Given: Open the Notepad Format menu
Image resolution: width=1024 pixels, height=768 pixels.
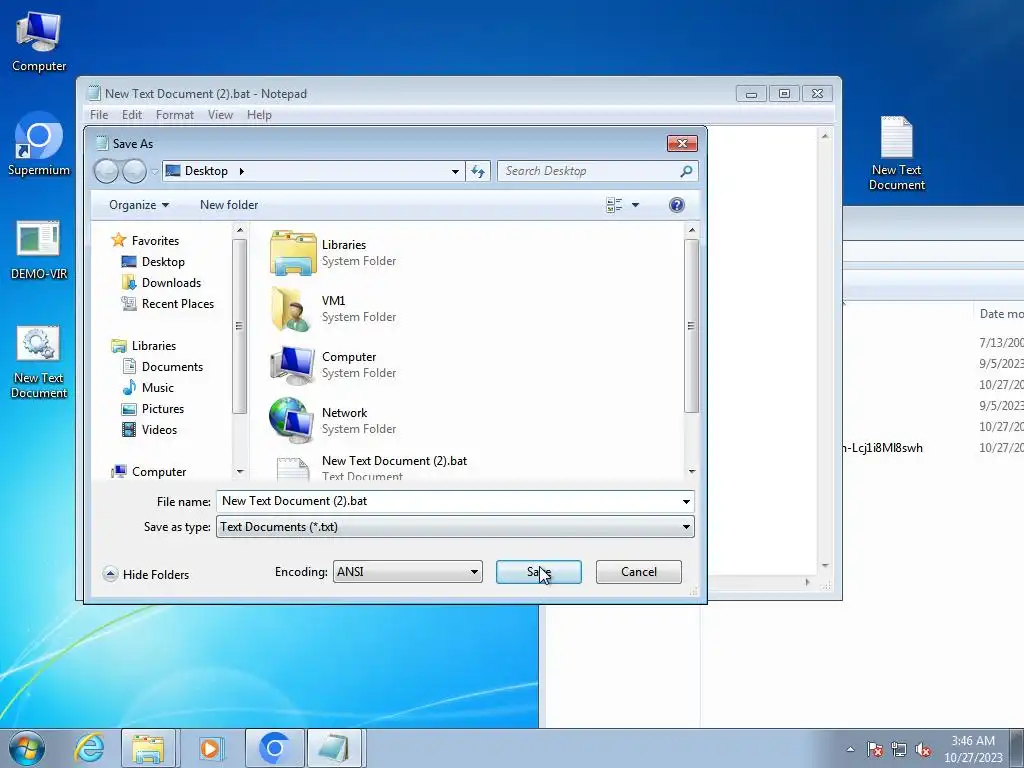Looking at the screenshot, I should pyautogui.click(x=174, y=115).
